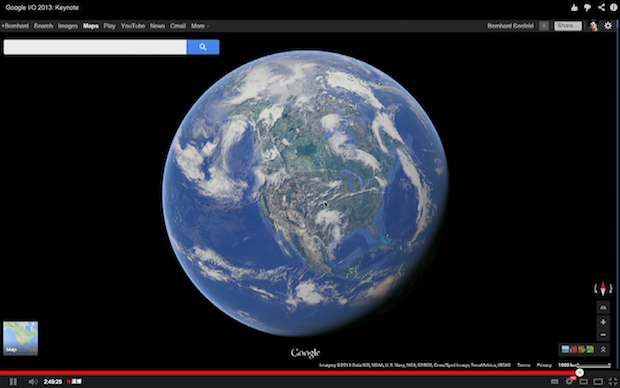Zoom out with the minus button

coord(603,335)
